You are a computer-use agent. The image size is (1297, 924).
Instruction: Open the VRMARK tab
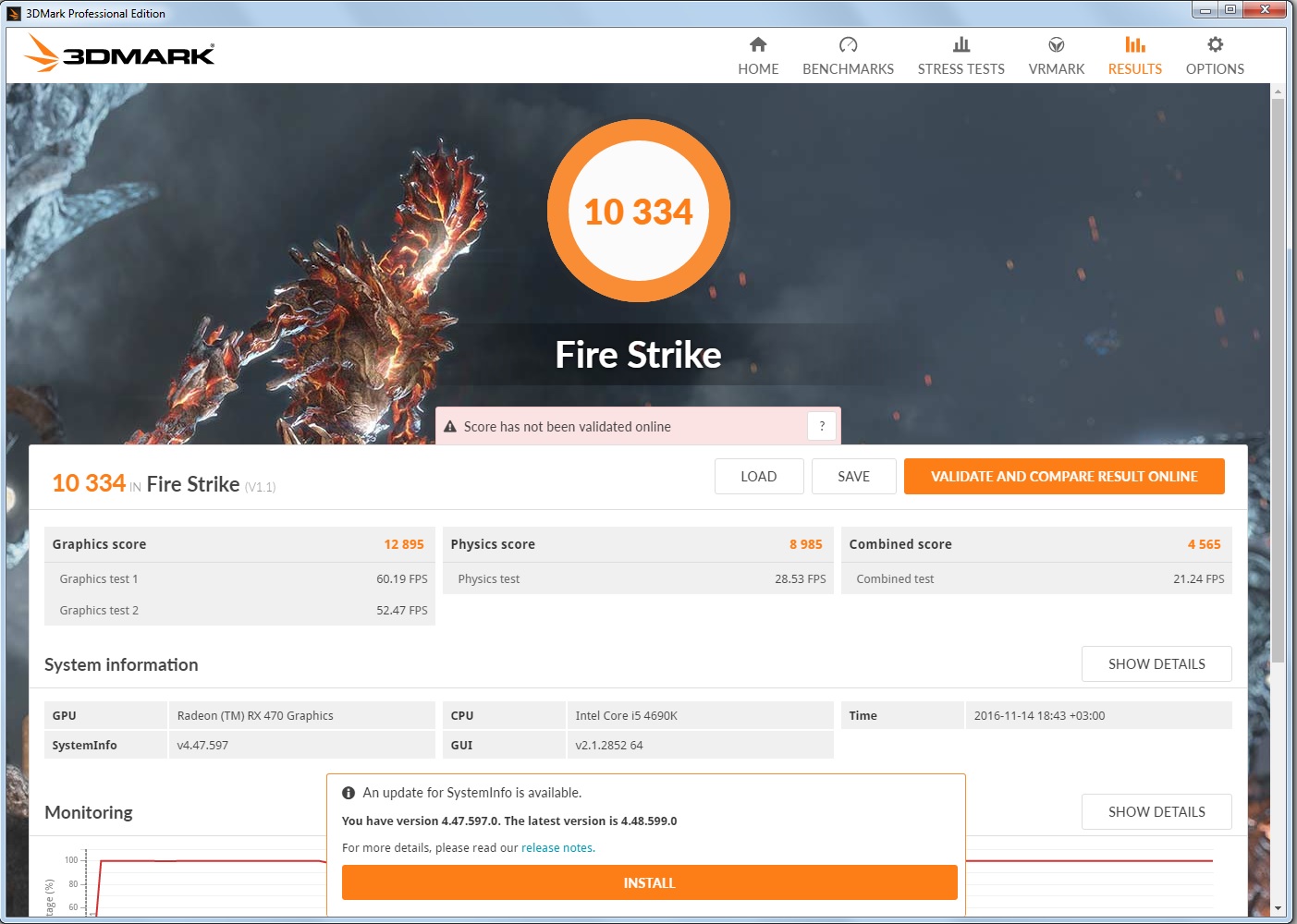pos(1057,55)
